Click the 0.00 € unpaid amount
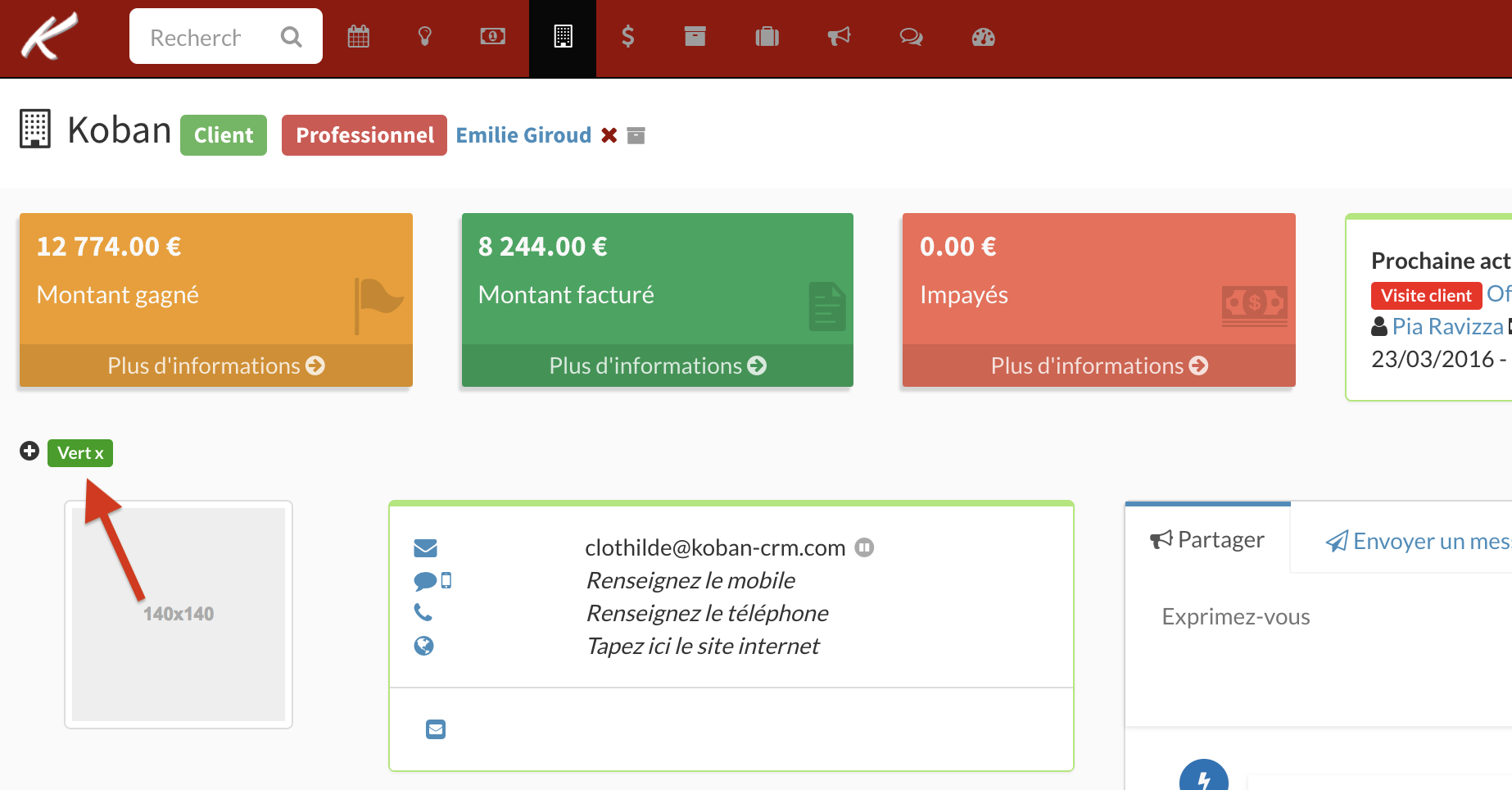This screenshot has height=790, width=1512. pyautogui.click(x=958, y=247)
